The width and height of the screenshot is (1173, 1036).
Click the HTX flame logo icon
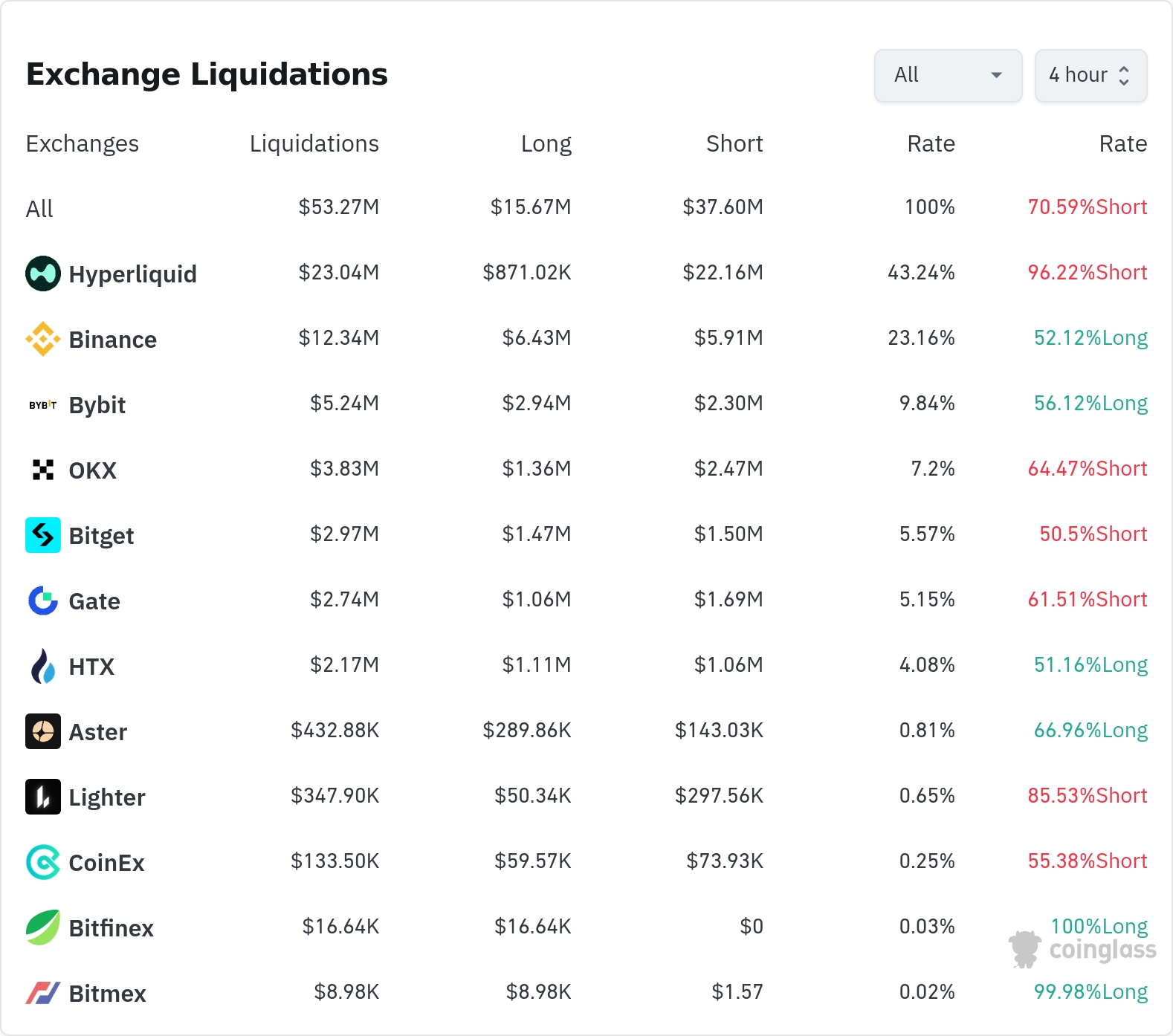[43, 666]
